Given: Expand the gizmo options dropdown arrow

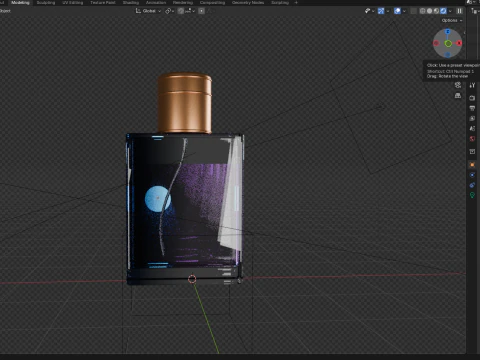Looking at the screenshot, I should click(x=388, y=11).
